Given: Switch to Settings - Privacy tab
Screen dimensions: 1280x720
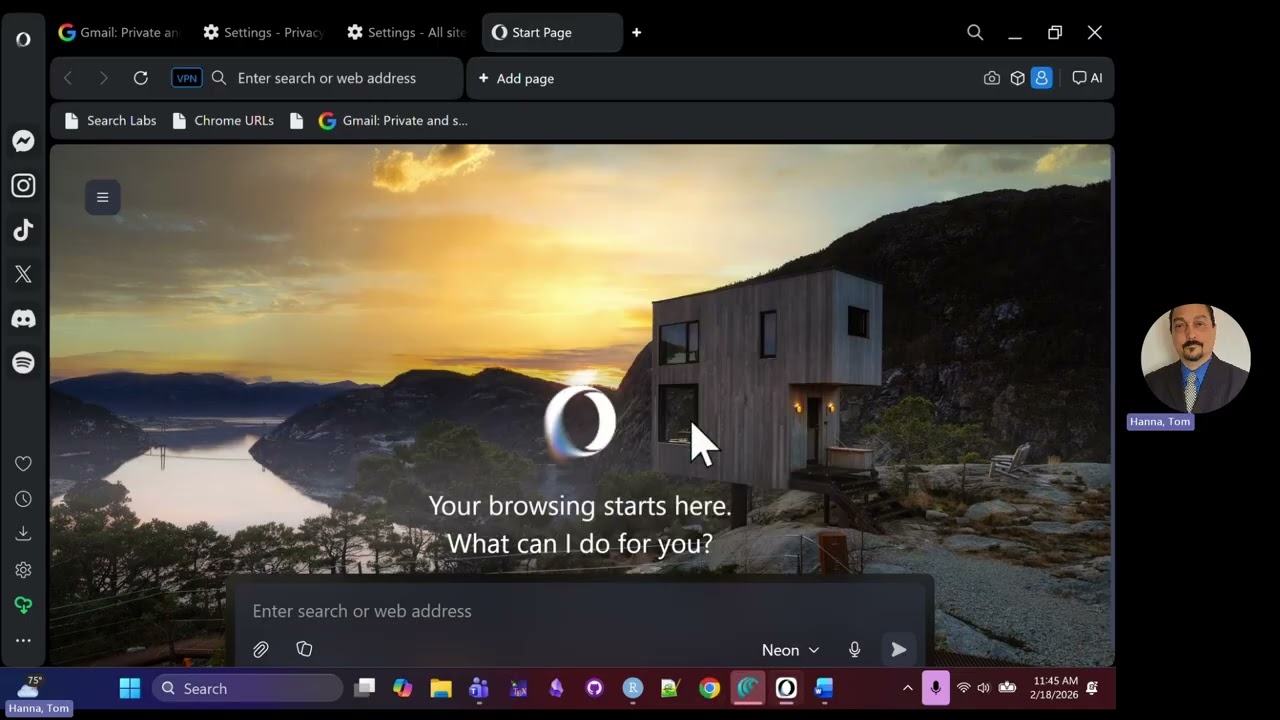Looking at the screenshot, I should [x=264, y=32].
